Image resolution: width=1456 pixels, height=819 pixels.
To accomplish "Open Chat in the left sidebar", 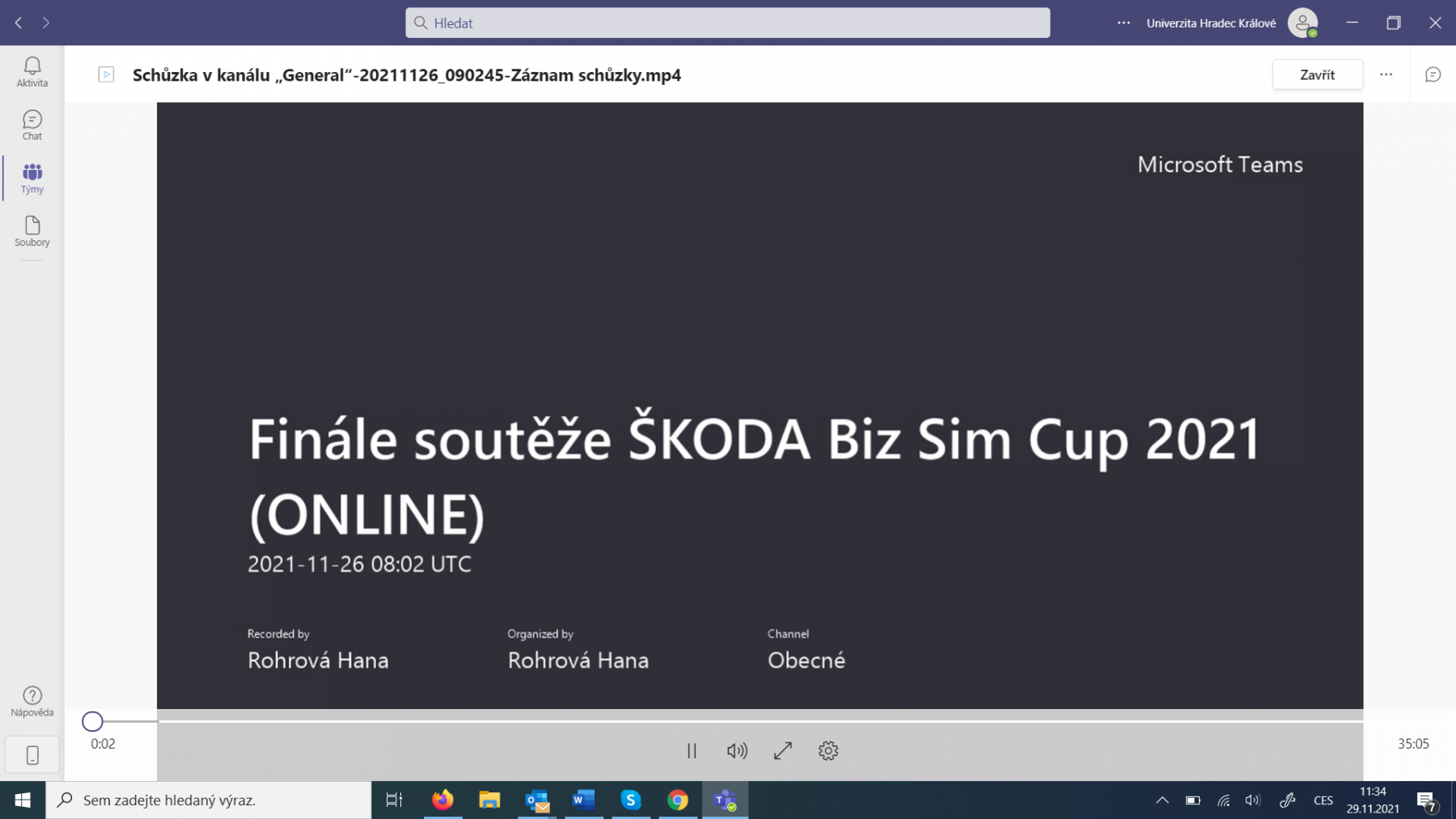I will 32,125.
